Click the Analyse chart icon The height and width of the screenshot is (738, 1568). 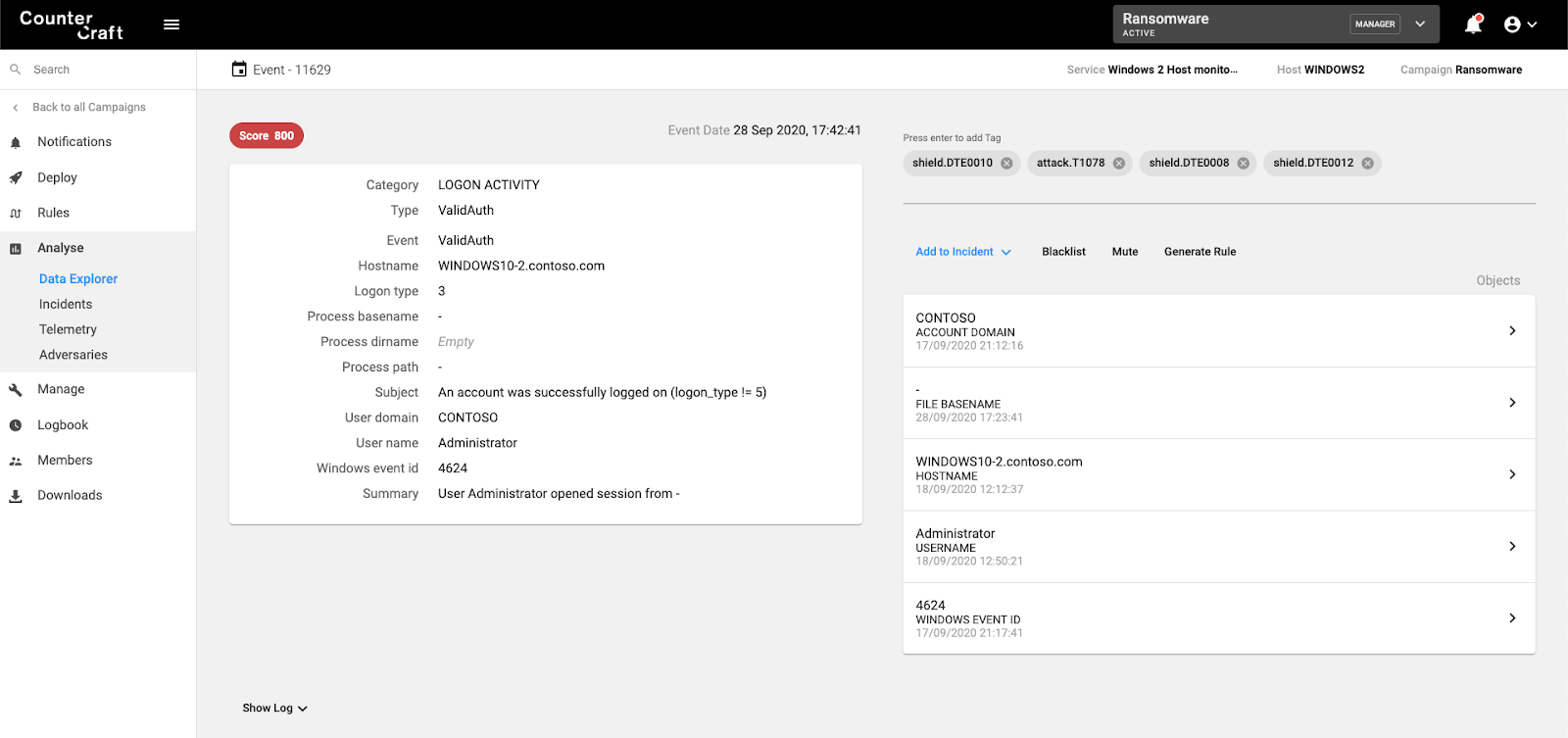pyautogui.click(x=16, y=249)
